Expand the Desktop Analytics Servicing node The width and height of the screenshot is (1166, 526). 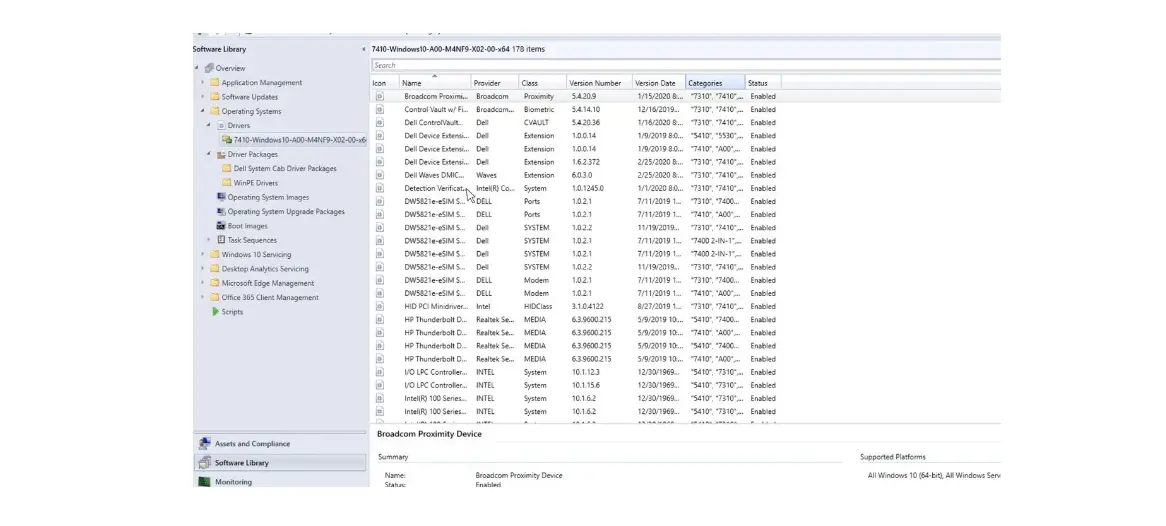coord(203,269)
